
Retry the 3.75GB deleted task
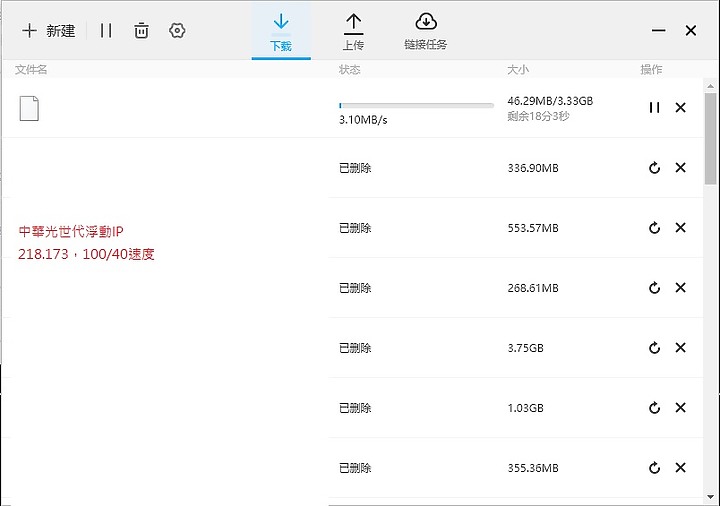[x=654, y=348]
